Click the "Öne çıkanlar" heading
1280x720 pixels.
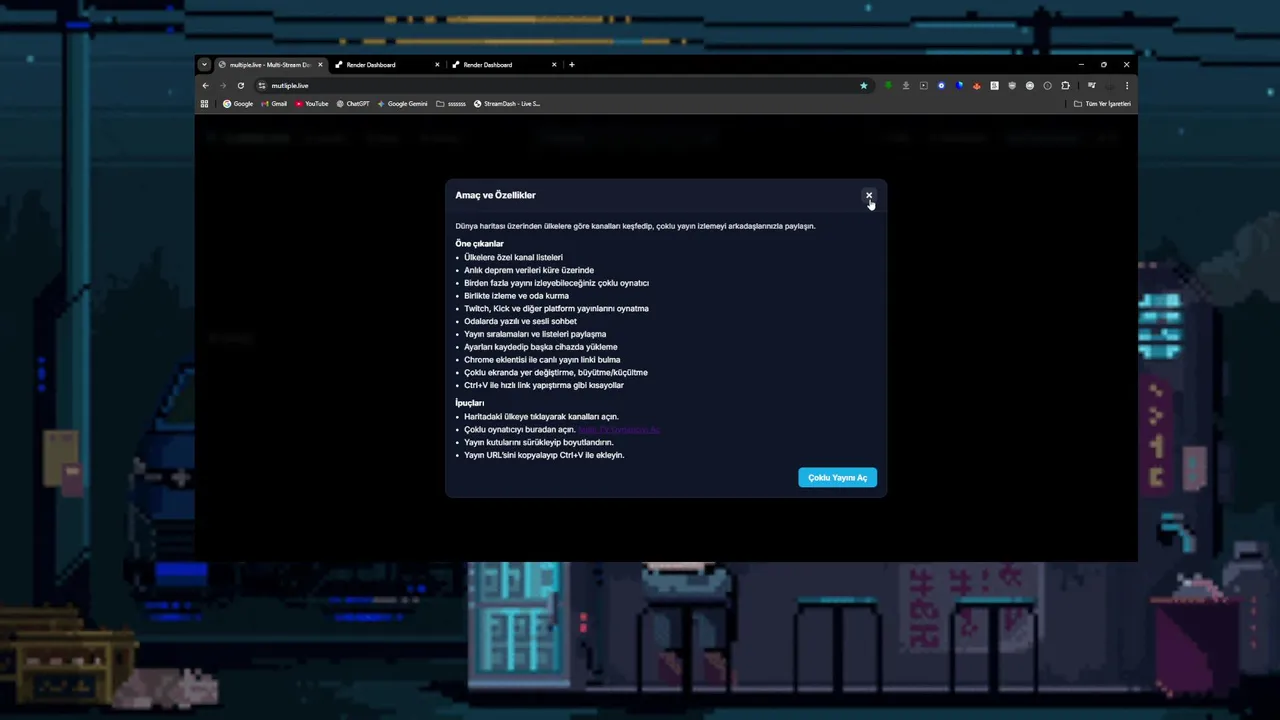479,244
